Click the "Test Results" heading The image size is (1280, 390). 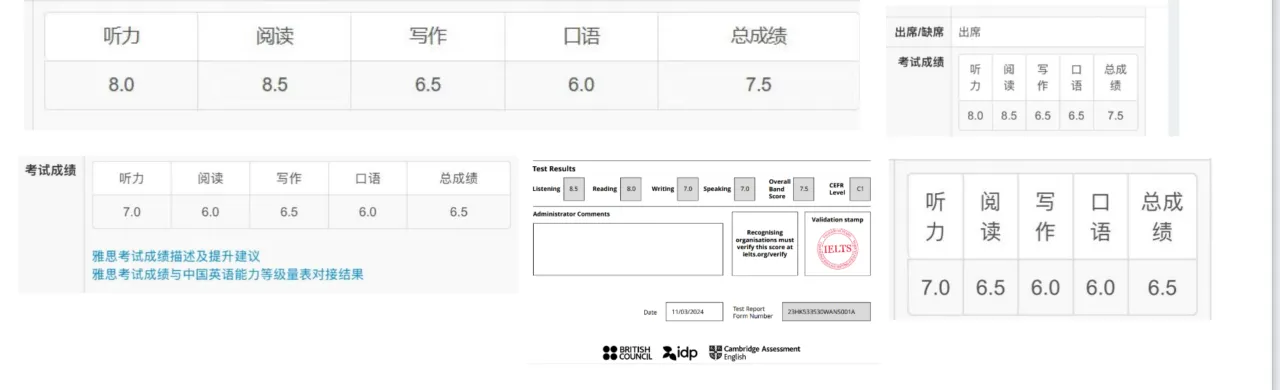554,168
